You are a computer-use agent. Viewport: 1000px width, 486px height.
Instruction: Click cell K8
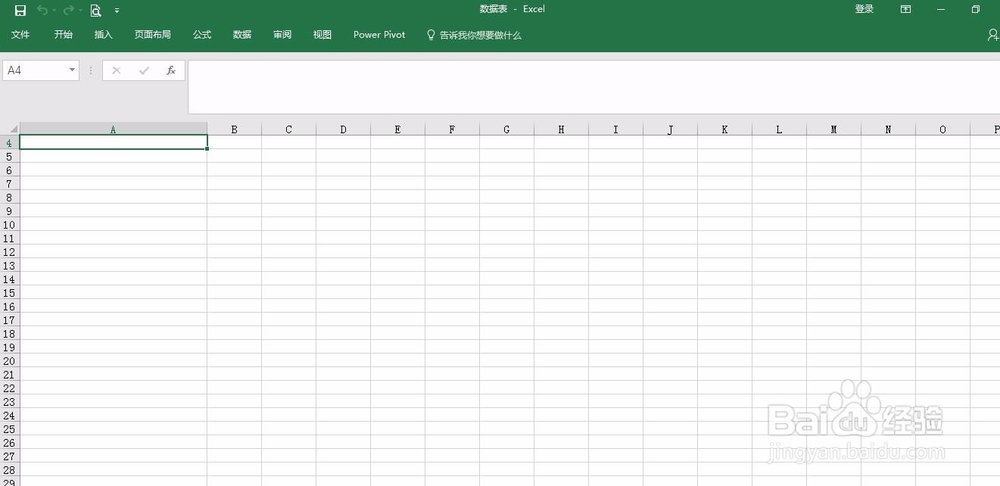[724, 197]
